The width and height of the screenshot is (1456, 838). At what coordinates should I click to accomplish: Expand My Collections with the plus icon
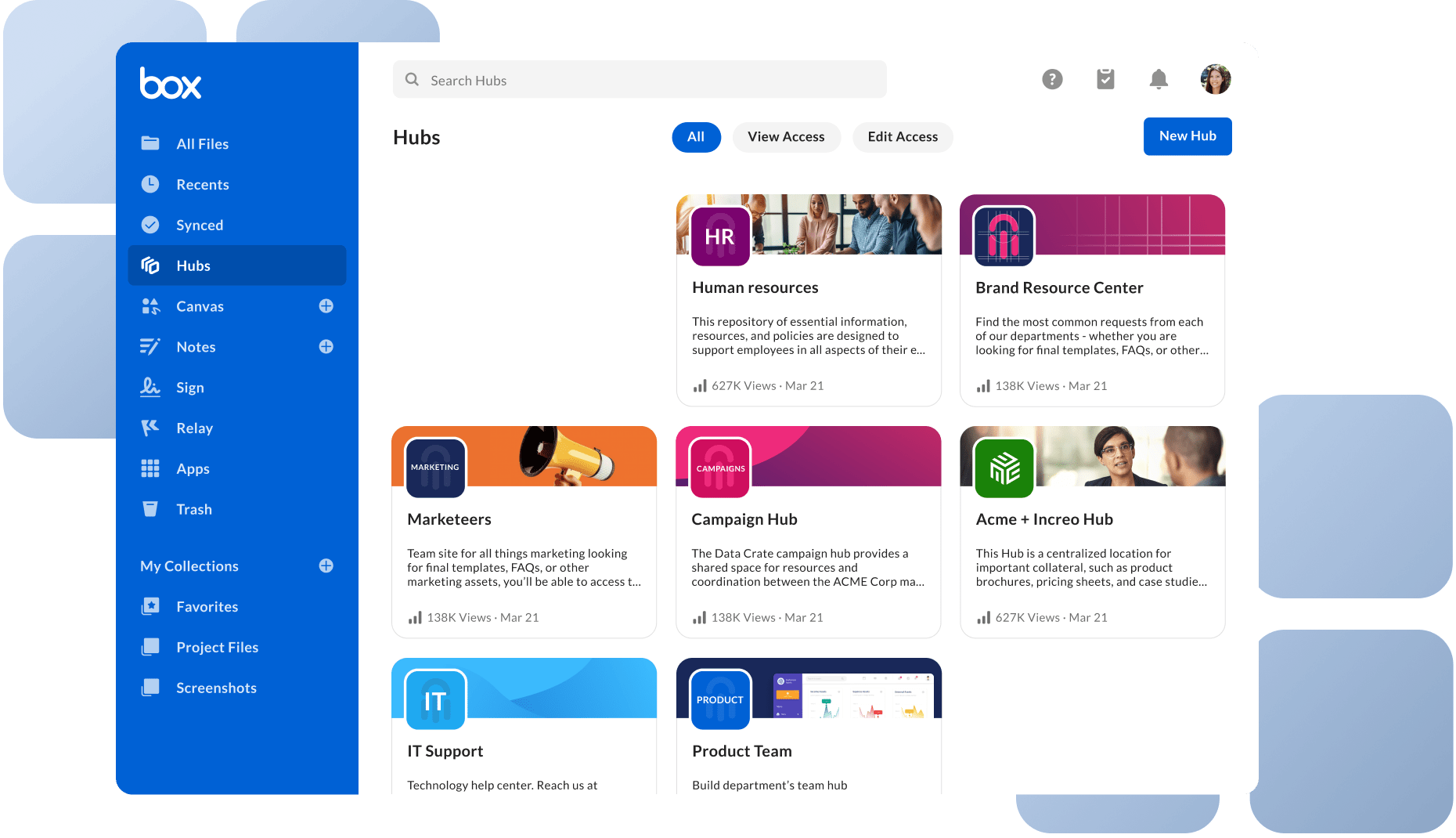coord(326,566)
